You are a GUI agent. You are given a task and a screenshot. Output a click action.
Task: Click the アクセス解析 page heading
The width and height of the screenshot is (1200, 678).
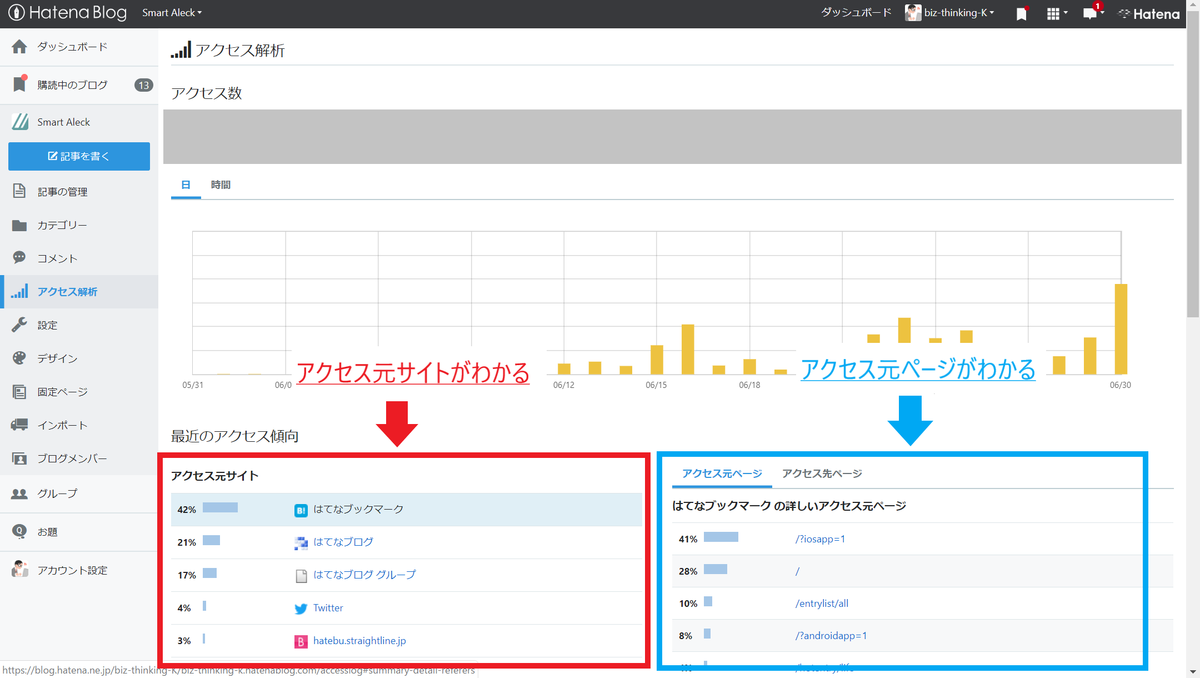coord(228,50)
